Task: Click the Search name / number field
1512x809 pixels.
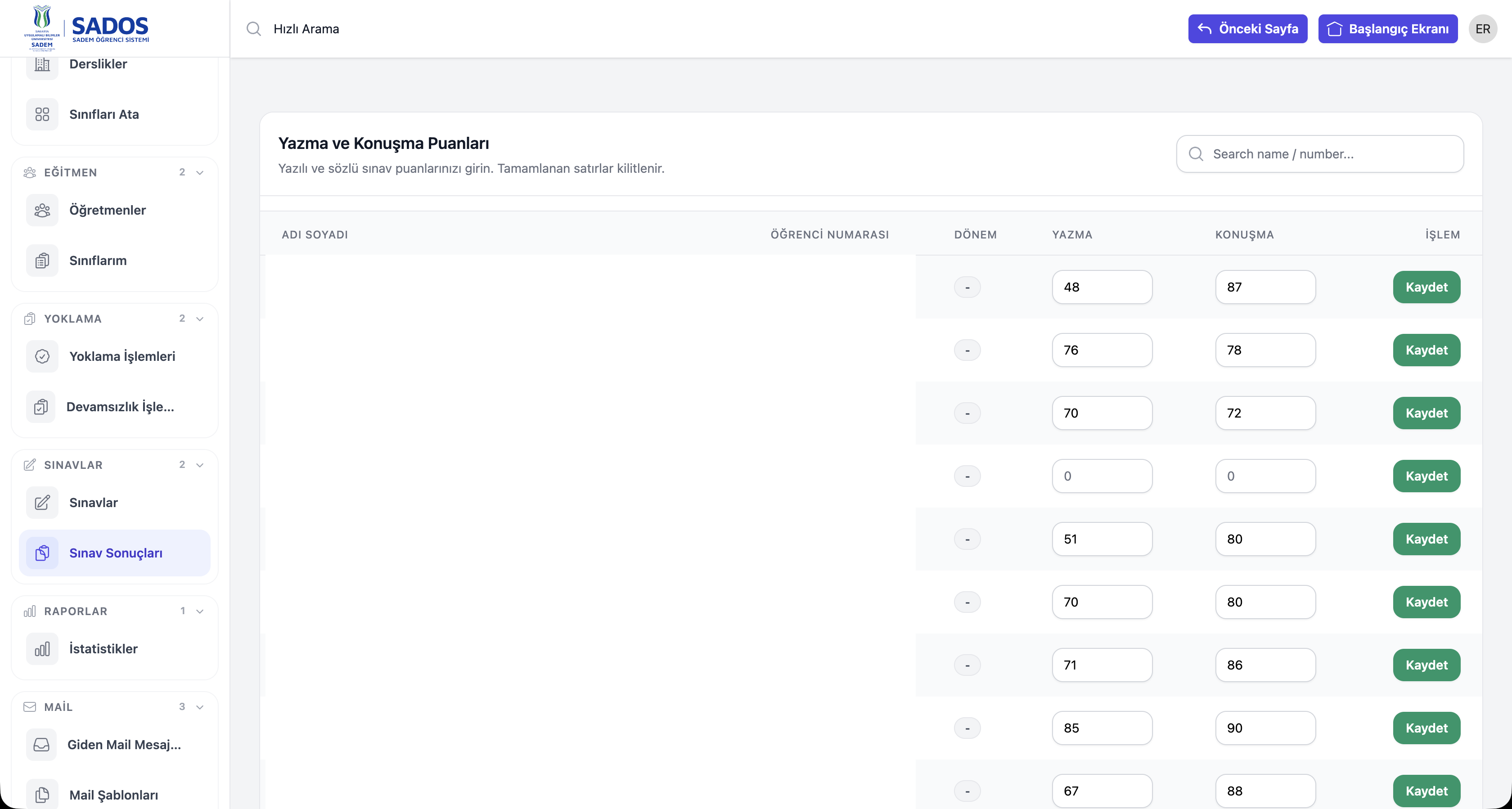Action: 1320,154
